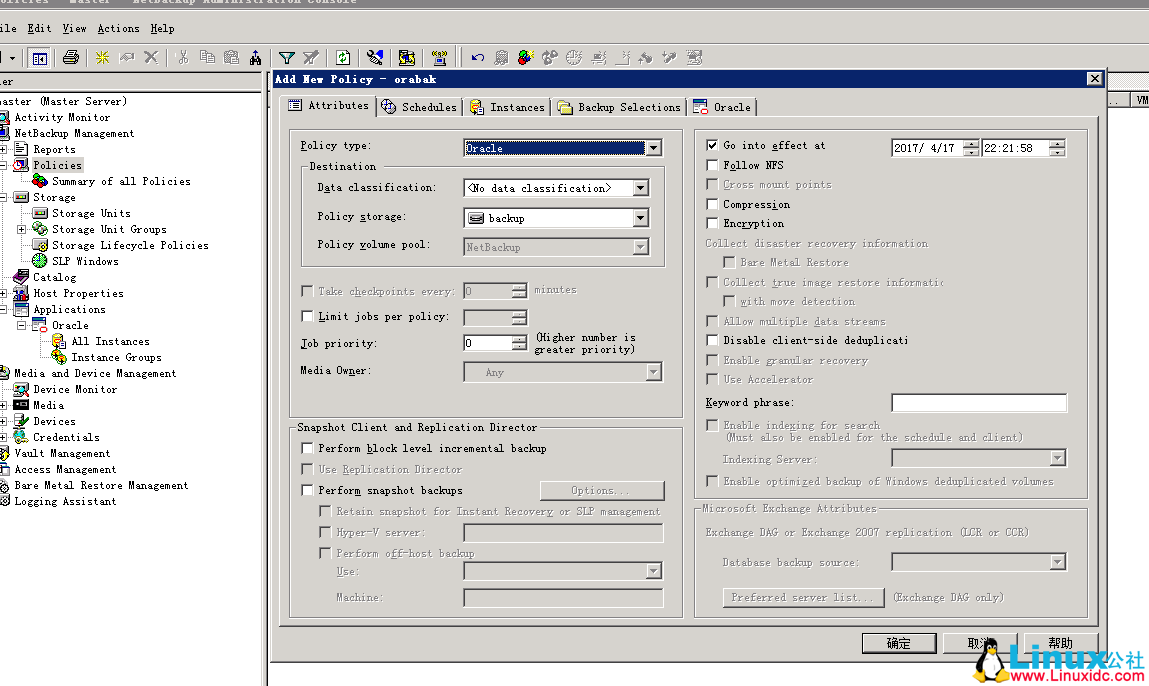Open the Actions menu

coord(118,29)
